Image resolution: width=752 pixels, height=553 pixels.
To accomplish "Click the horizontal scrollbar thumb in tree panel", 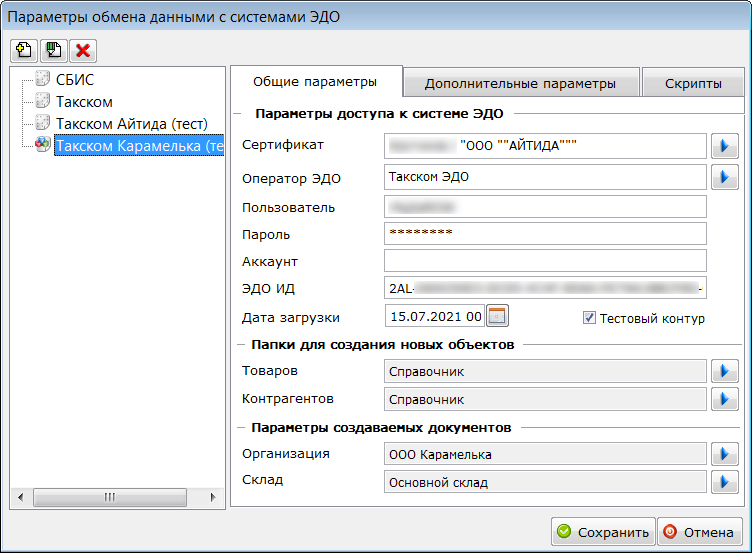I will coord(110,497).
